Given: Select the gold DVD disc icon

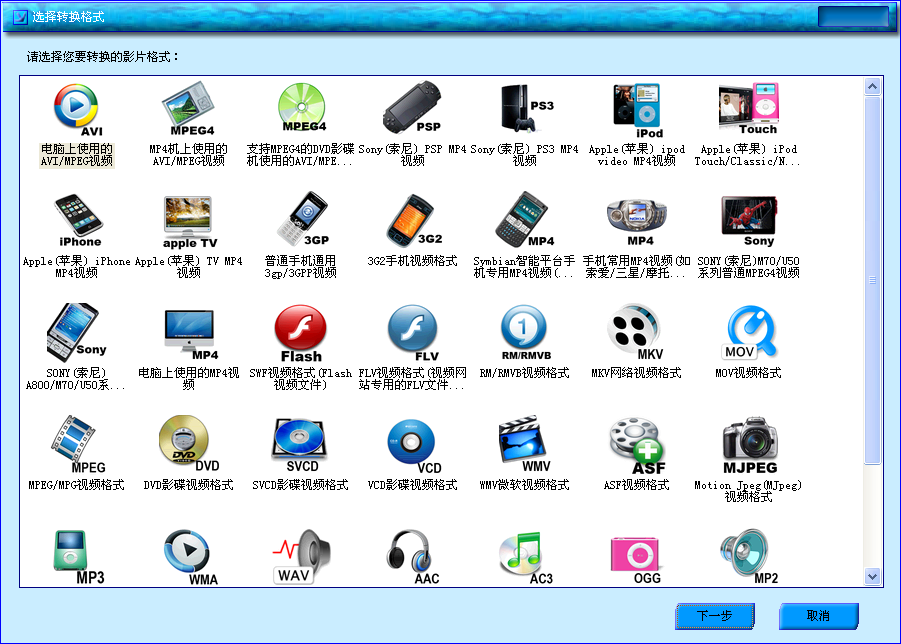Looking at the screenshot, I should pos(188,444).
